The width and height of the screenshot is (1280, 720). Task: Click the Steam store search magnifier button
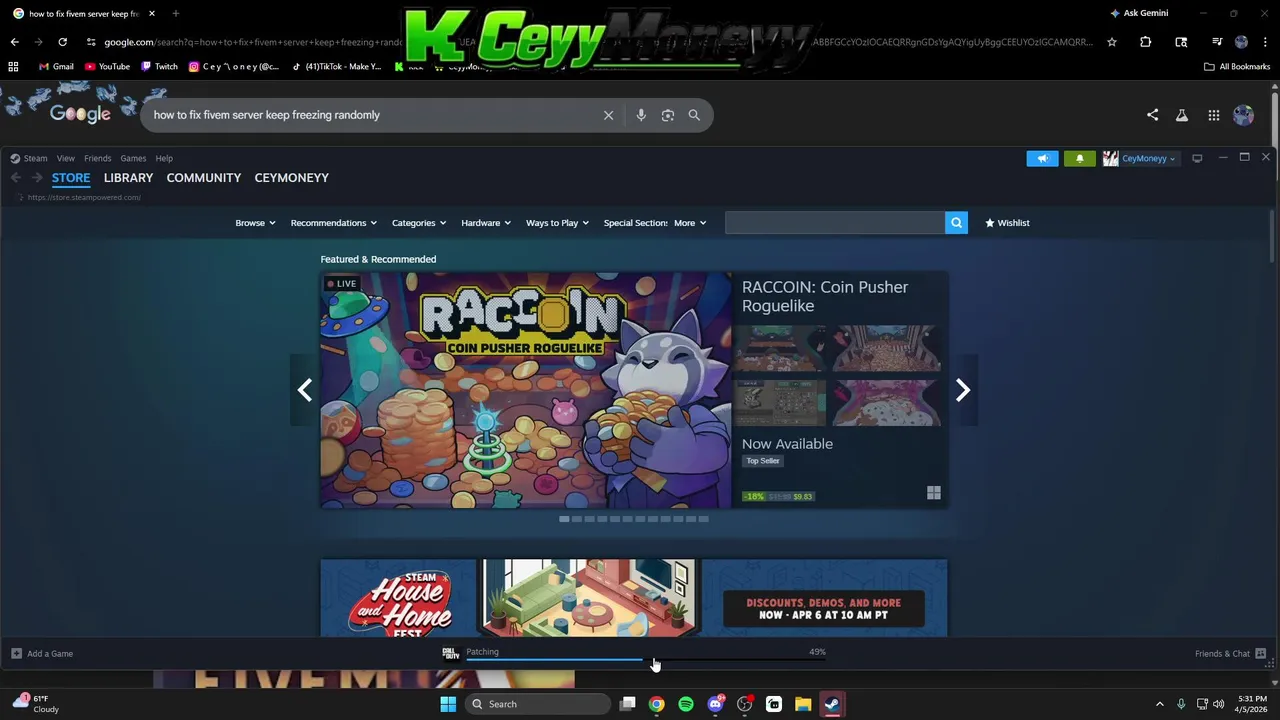[x=957, y=223]
